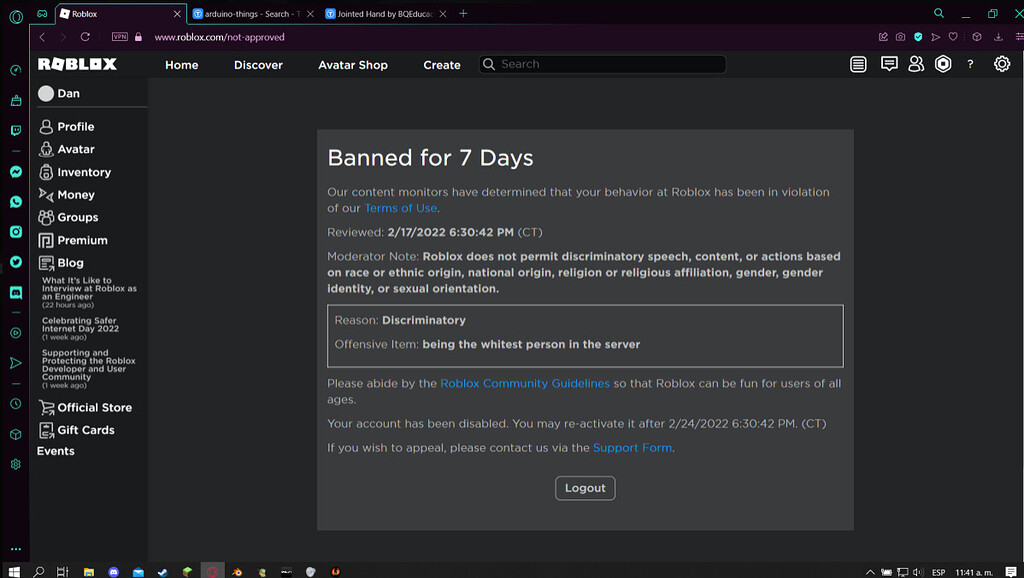Open the Windows Start menu

coord(14,571)
